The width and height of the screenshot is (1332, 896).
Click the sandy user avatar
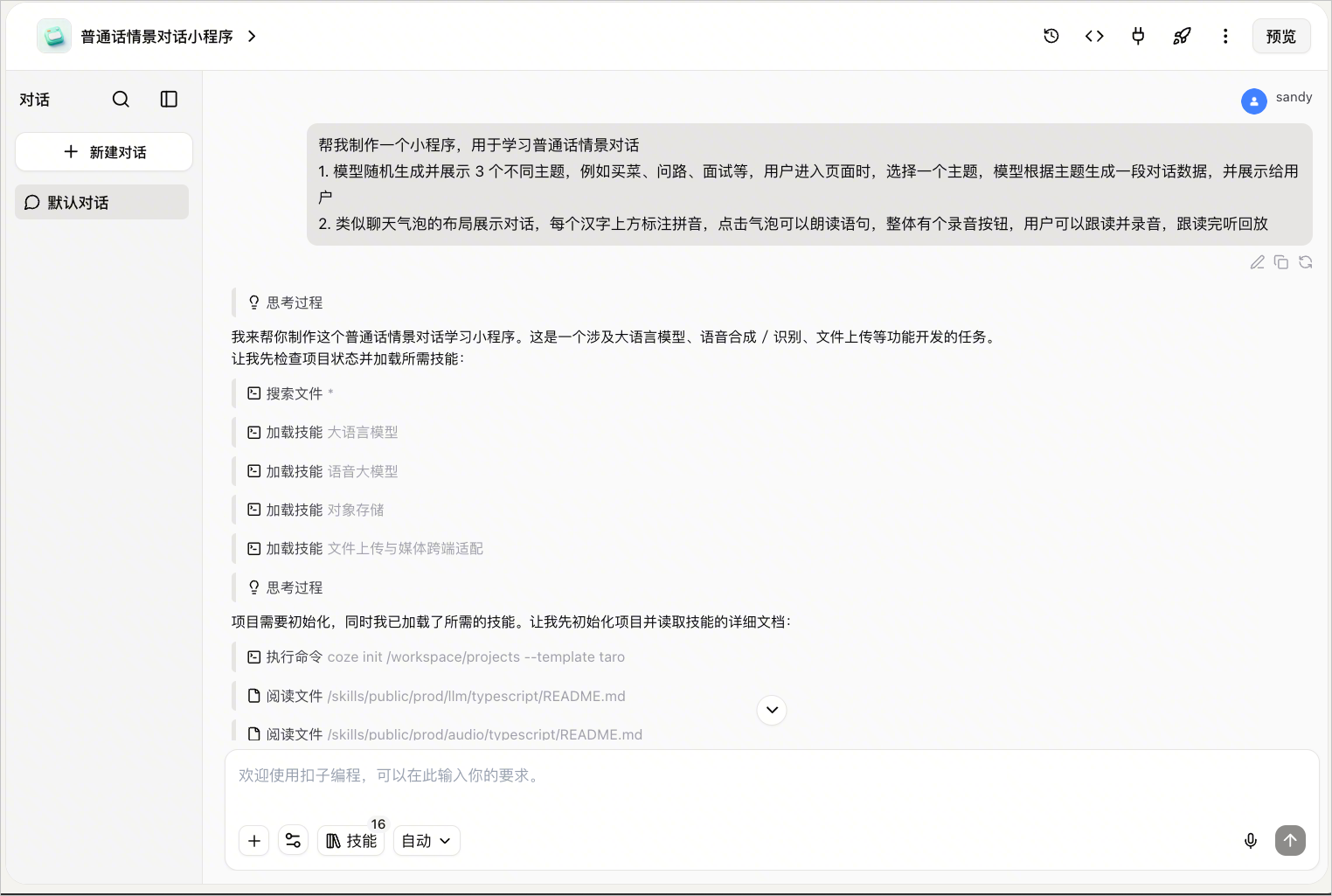click(x=1254, y=101)
